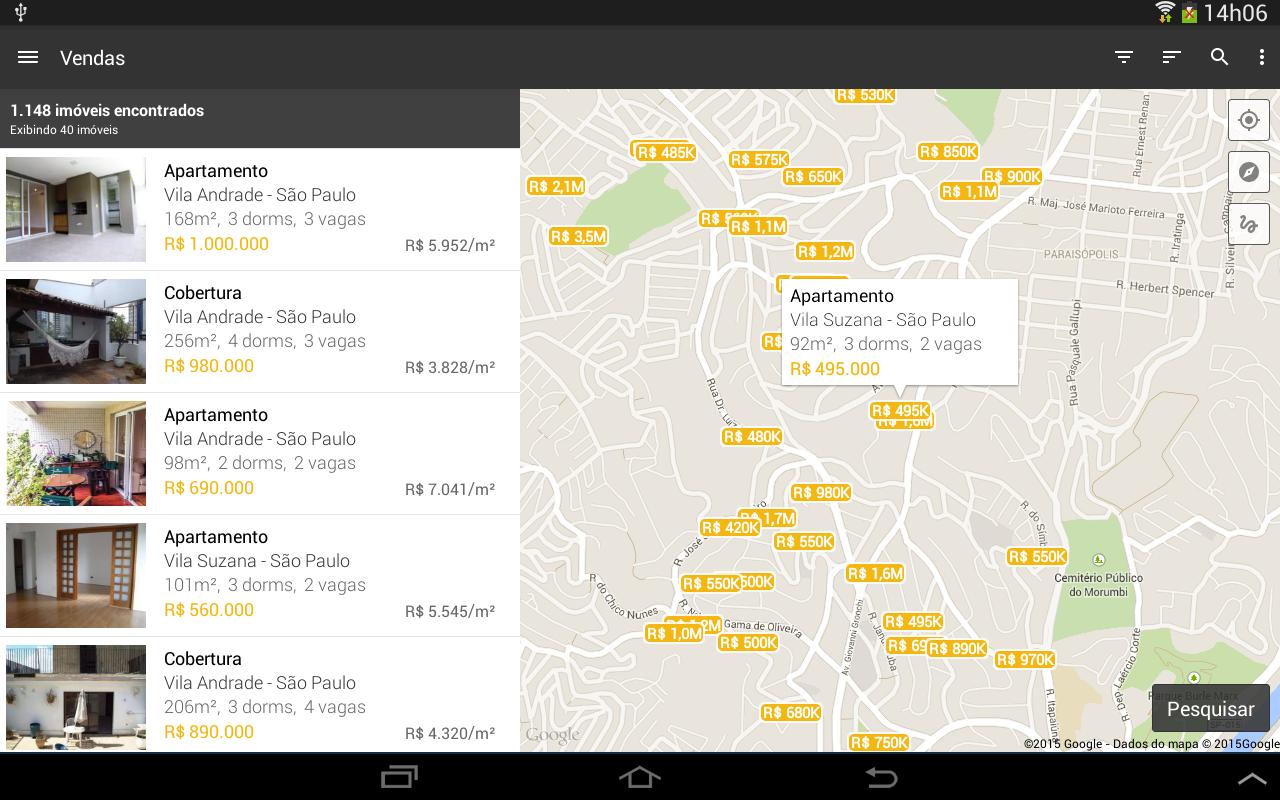The image size is (1280, 800).
Task: Center map on my location
Action: coord(1249,120)
